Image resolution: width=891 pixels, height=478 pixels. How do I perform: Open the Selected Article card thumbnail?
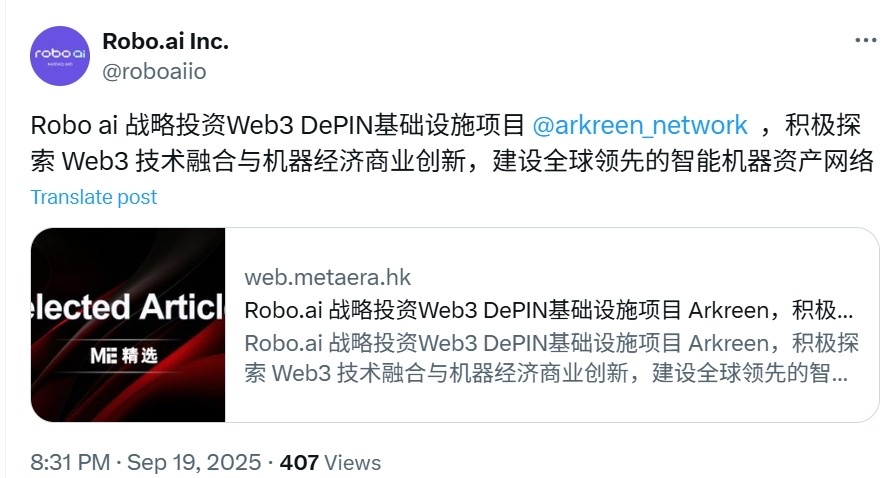click(128, 325)
